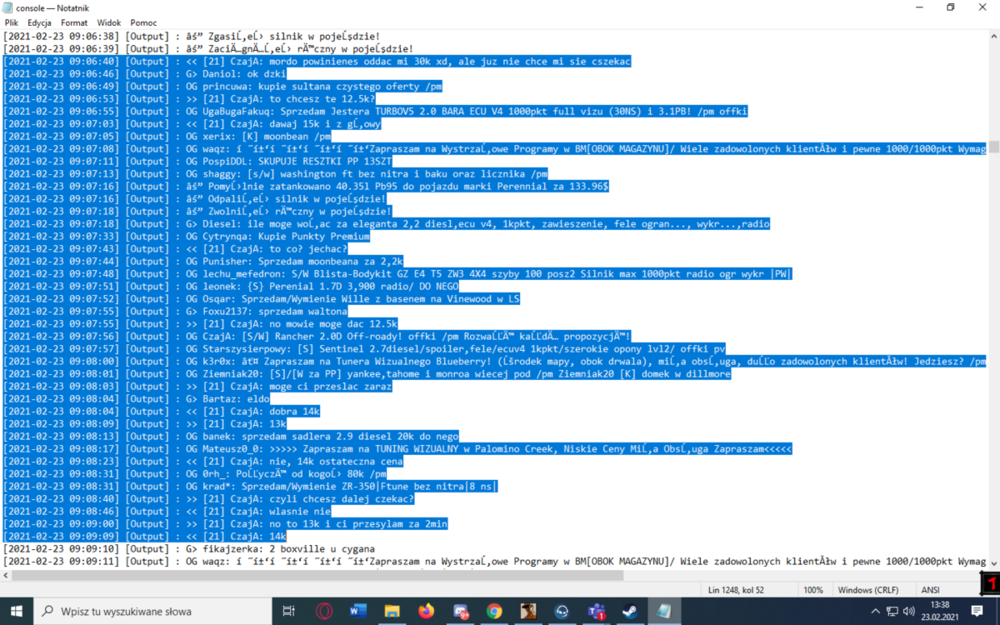Open the clock showing 13:38
This screenshot has width=1000, height=625.
pos(939,611)
